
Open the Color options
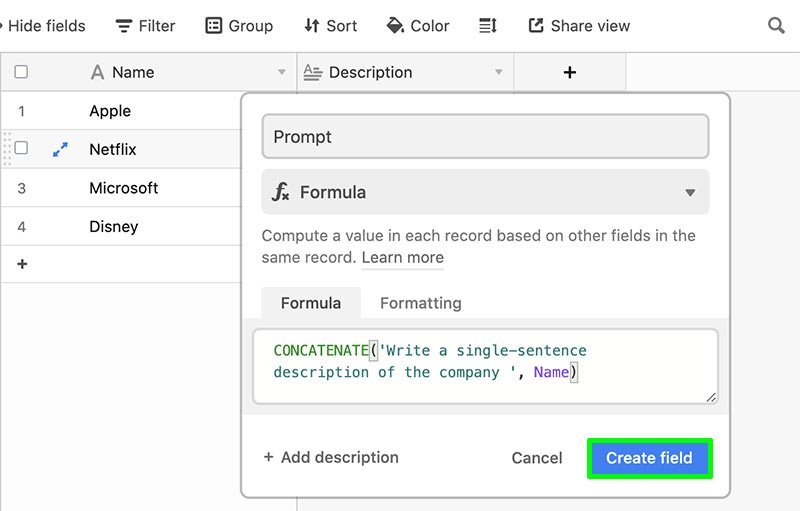pos(418,25)
